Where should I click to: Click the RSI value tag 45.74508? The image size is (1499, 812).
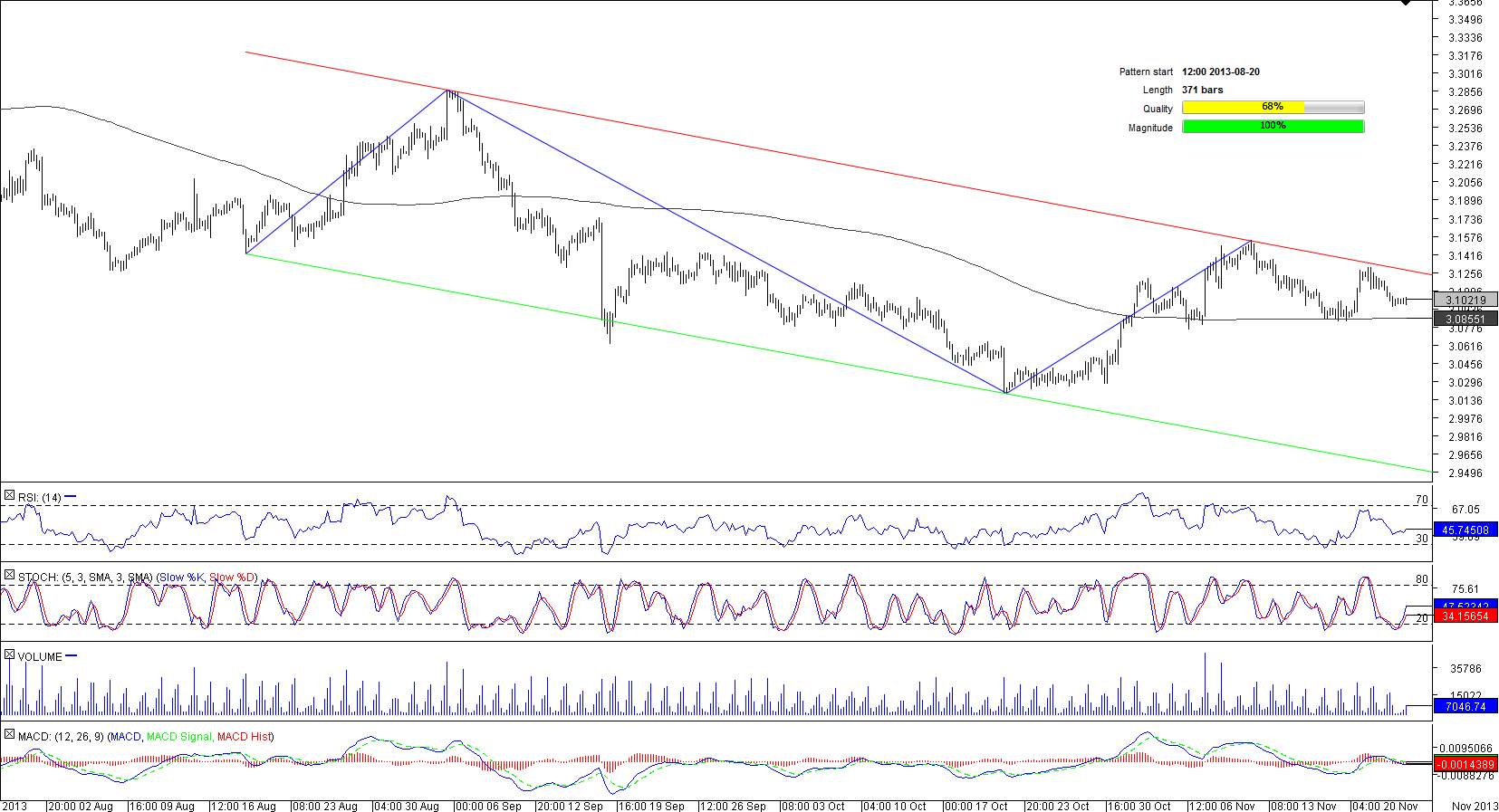click(1465, 530)
